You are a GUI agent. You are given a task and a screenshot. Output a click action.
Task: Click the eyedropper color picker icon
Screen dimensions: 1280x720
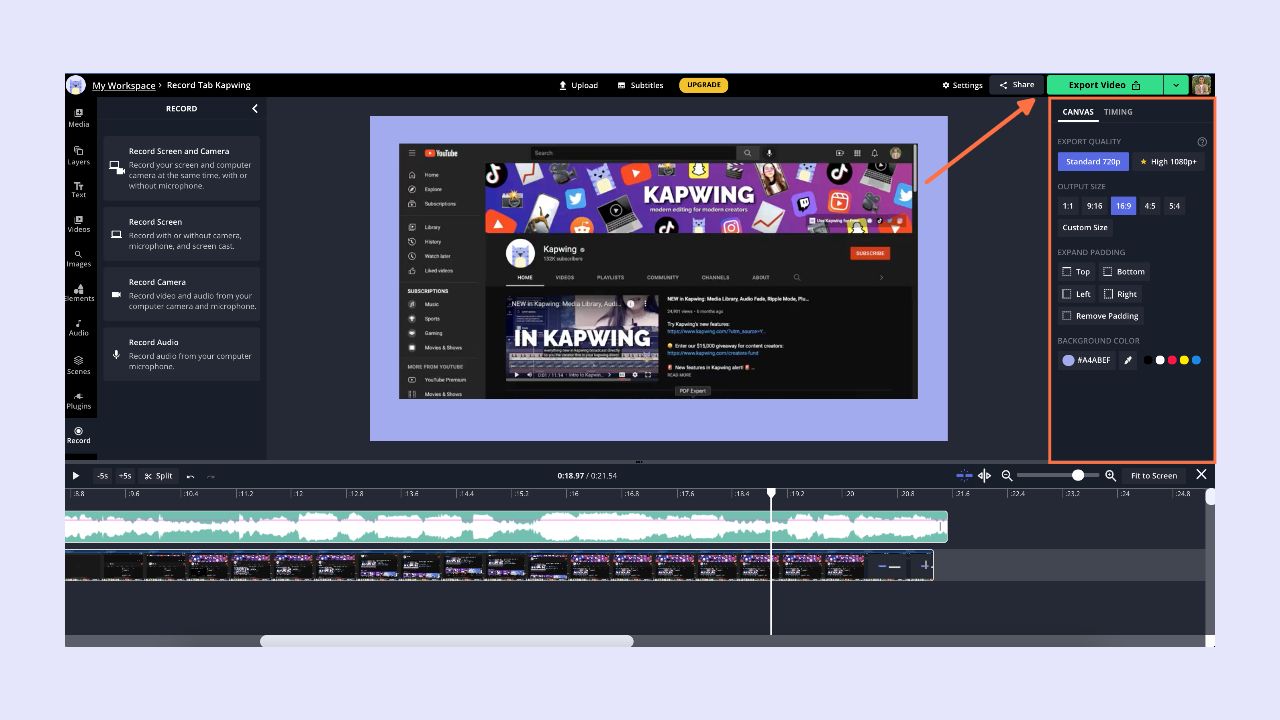coord(1127,360)
